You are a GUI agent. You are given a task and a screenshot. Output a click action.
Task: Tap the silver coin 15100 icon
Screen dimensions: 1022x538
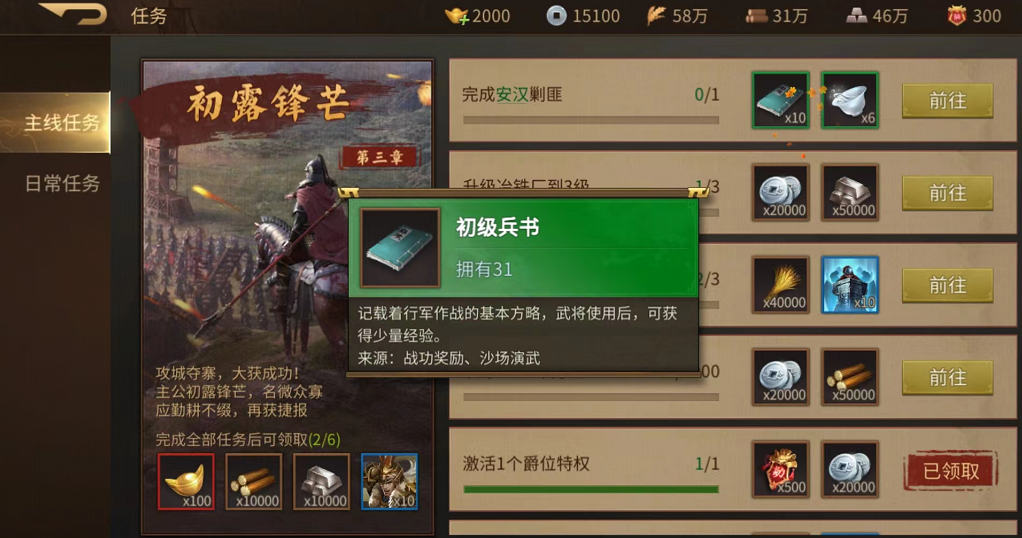[x=556, y=16]
